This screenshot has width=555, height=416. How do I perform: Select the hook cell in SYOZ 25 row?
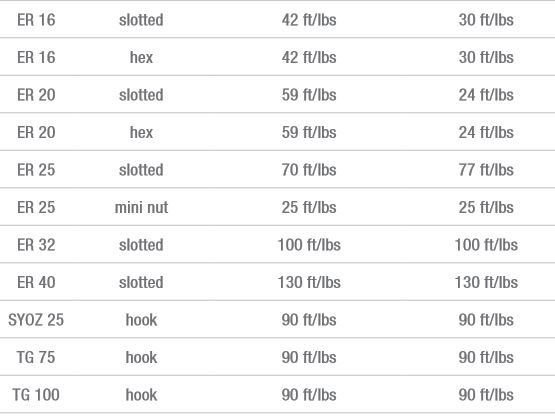click(x=141, y=320)
